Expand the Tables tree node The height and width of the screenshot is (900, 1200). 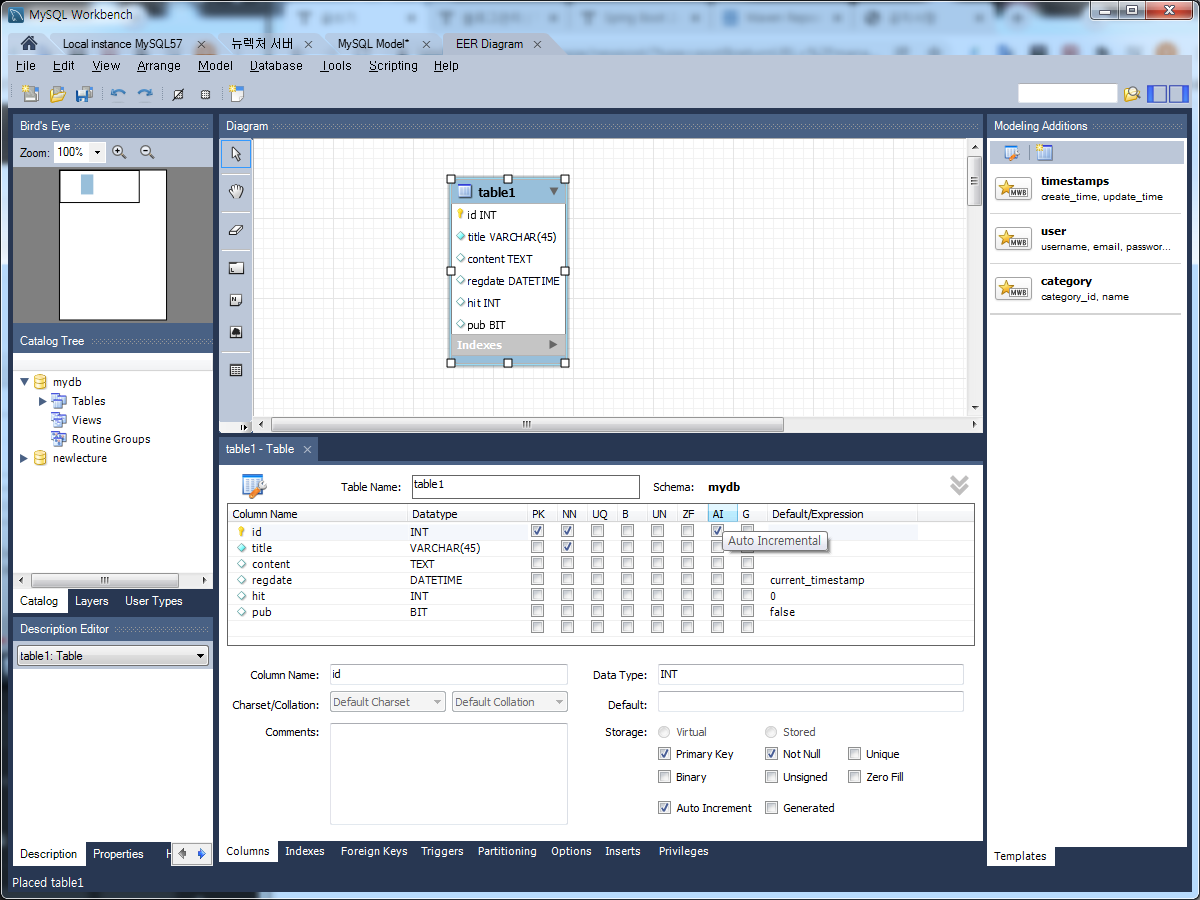point(43,401)
